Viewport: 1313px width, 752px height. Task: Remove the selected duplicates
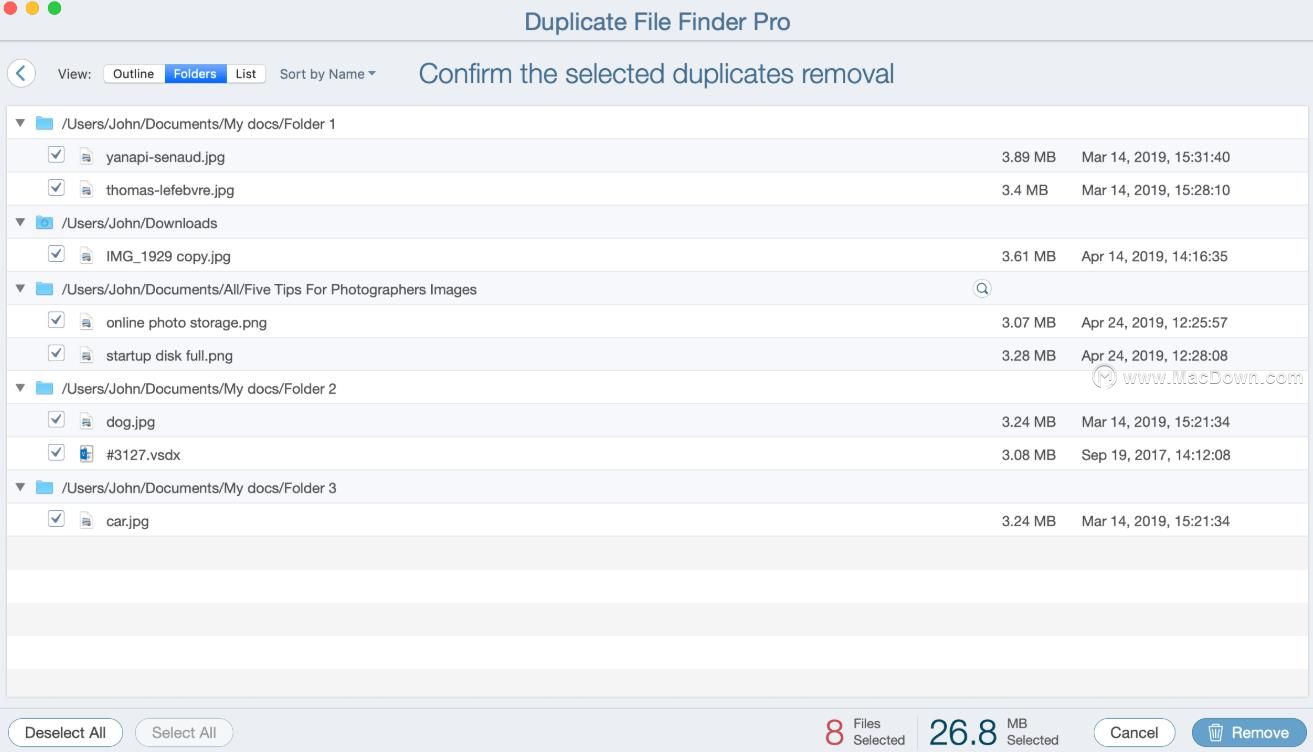[x=1249, y=733]
